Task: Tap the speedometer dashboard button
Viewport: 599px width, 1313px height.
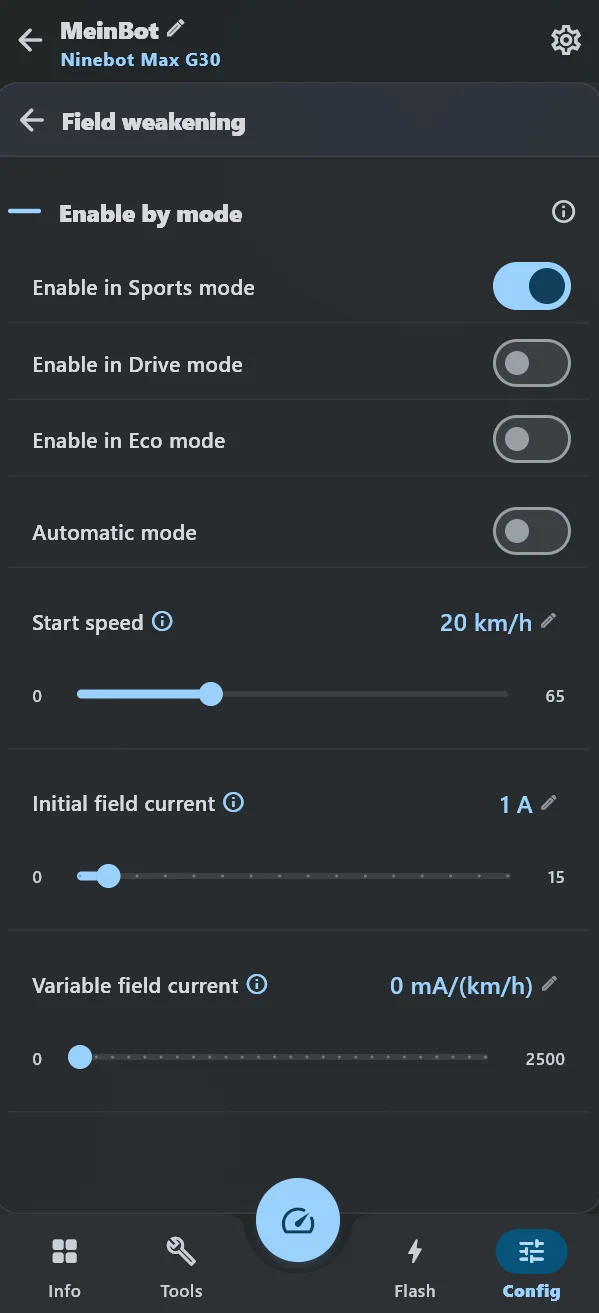Action: pos(298,1220)
